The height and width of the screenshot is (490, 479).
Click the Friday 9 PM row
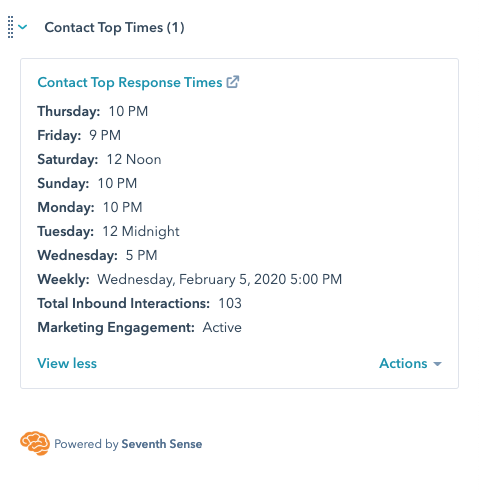coord(79,135)
